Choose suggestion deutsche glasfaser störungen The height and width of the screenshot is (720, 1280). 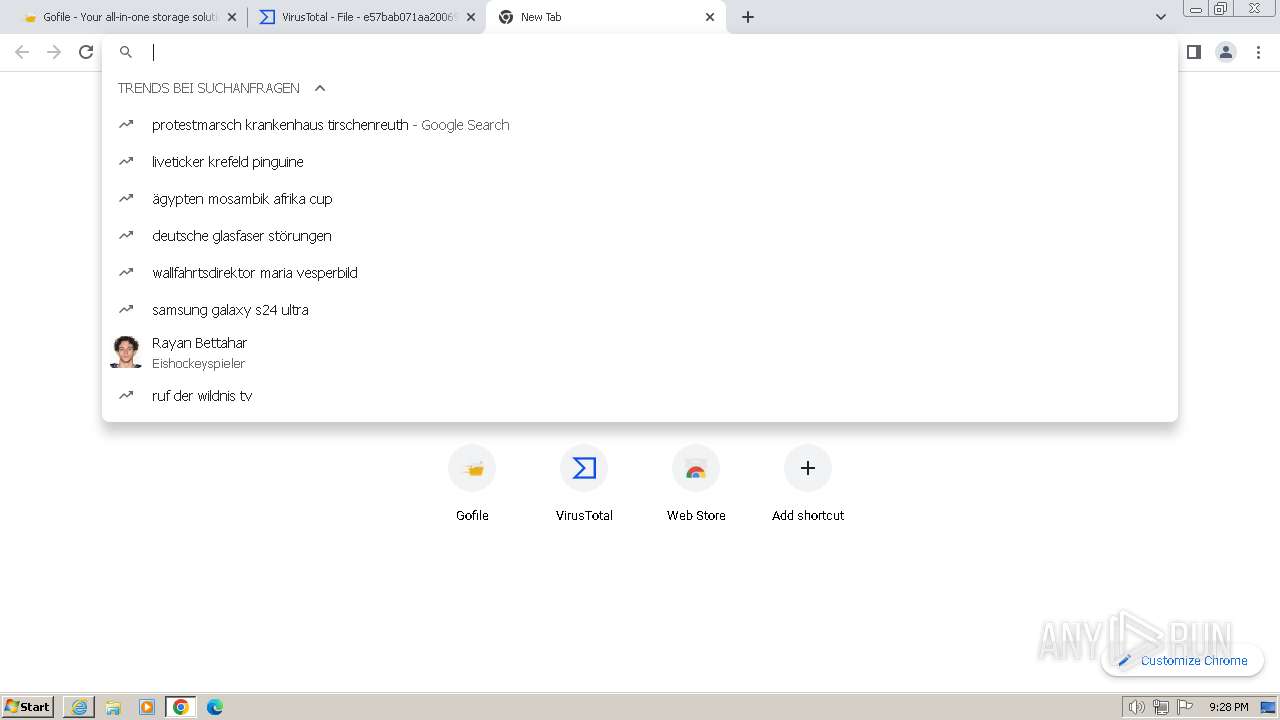pos(640,236)
